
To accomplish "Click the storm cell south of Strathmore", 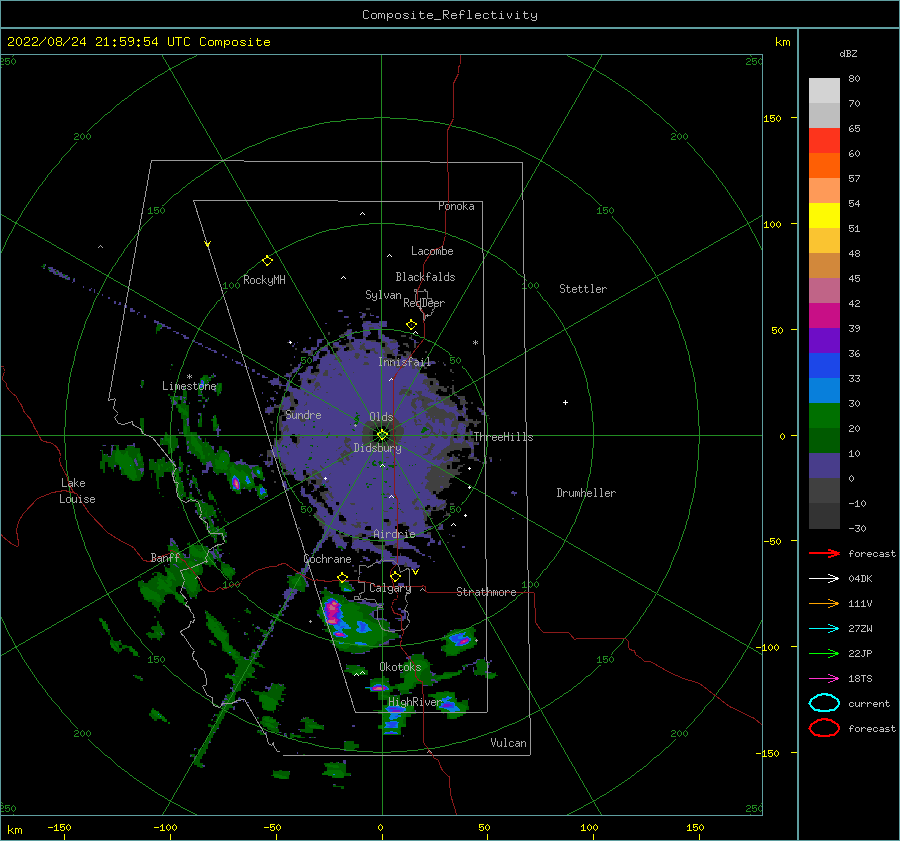I will click(x=460, y=639).
